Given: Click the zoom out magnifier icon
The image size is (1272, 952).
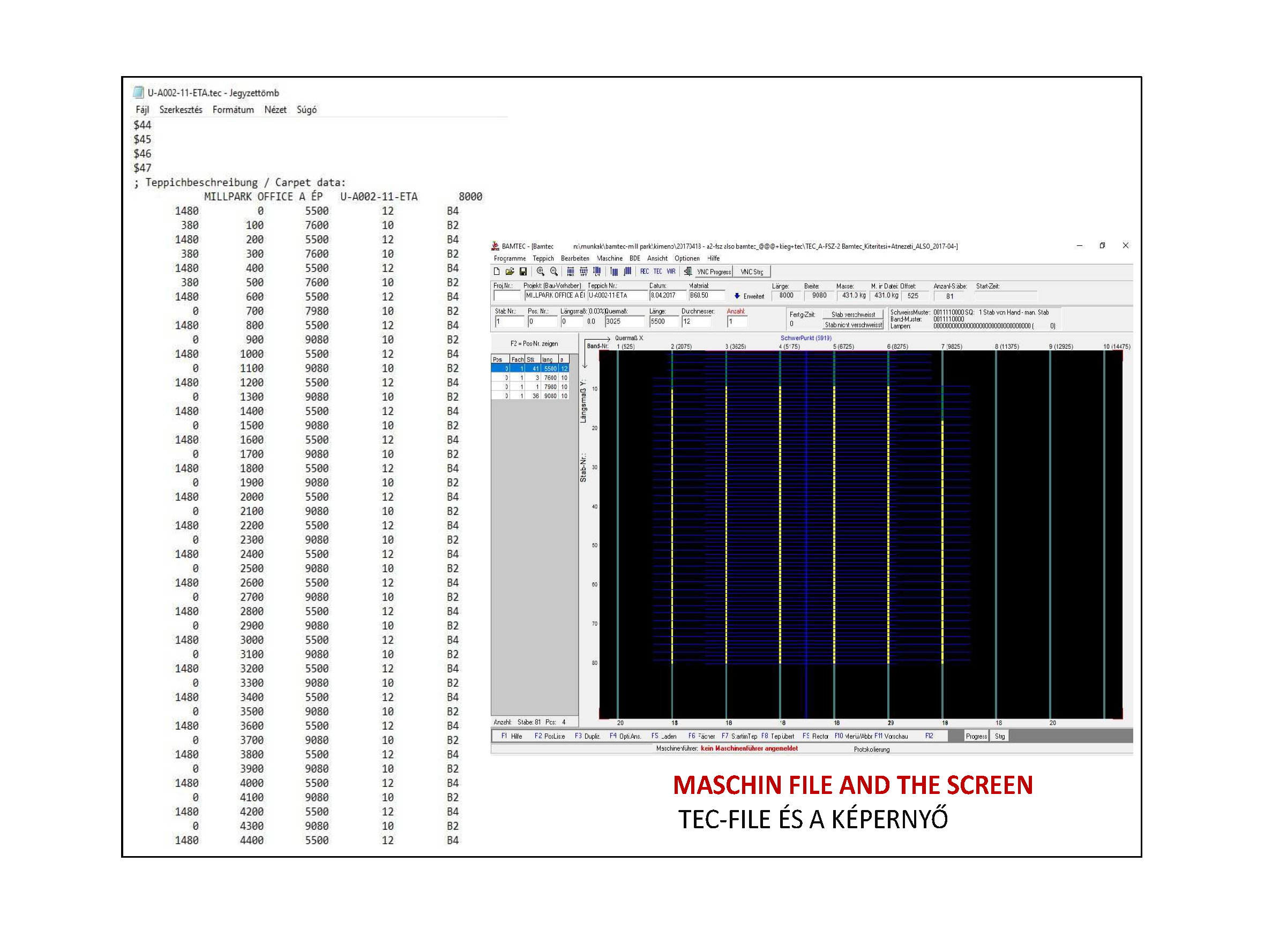Looking at the screenshot, I should pyautogui.click(x=554, y=271).
